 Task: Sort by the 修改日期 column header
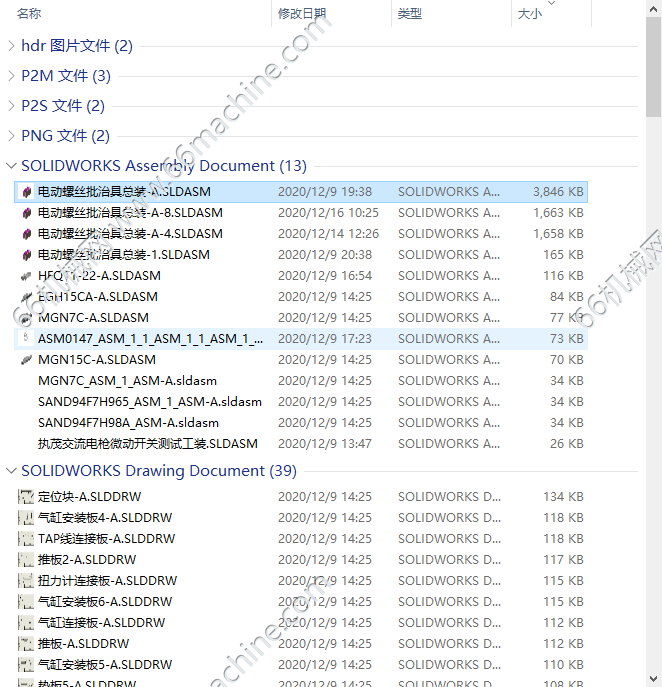302,14
